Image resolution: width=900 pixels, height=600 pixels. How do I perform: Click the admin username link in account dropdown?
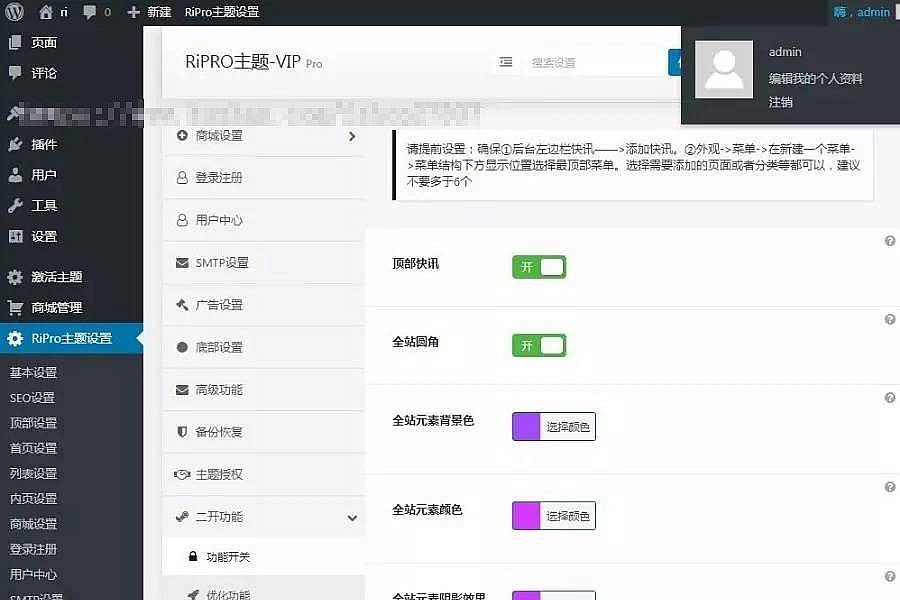(x=785, y=52)
